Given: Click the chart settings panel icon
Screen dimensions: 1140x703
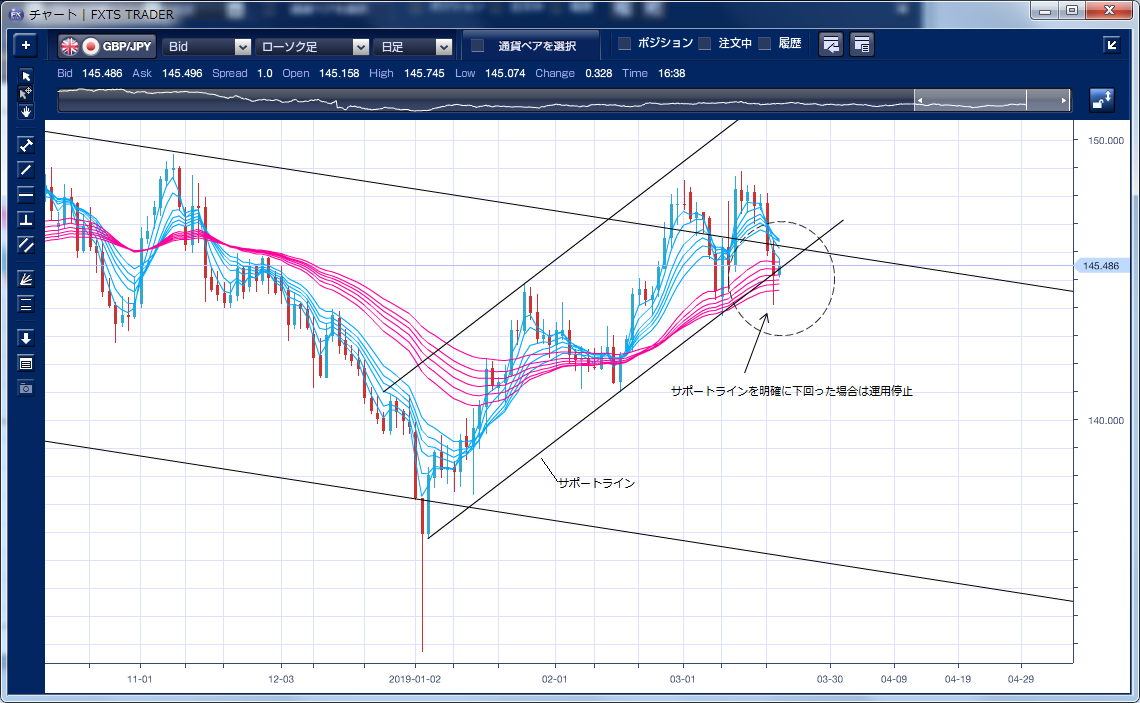Looking at the screenshot, I should pos(862,45).
